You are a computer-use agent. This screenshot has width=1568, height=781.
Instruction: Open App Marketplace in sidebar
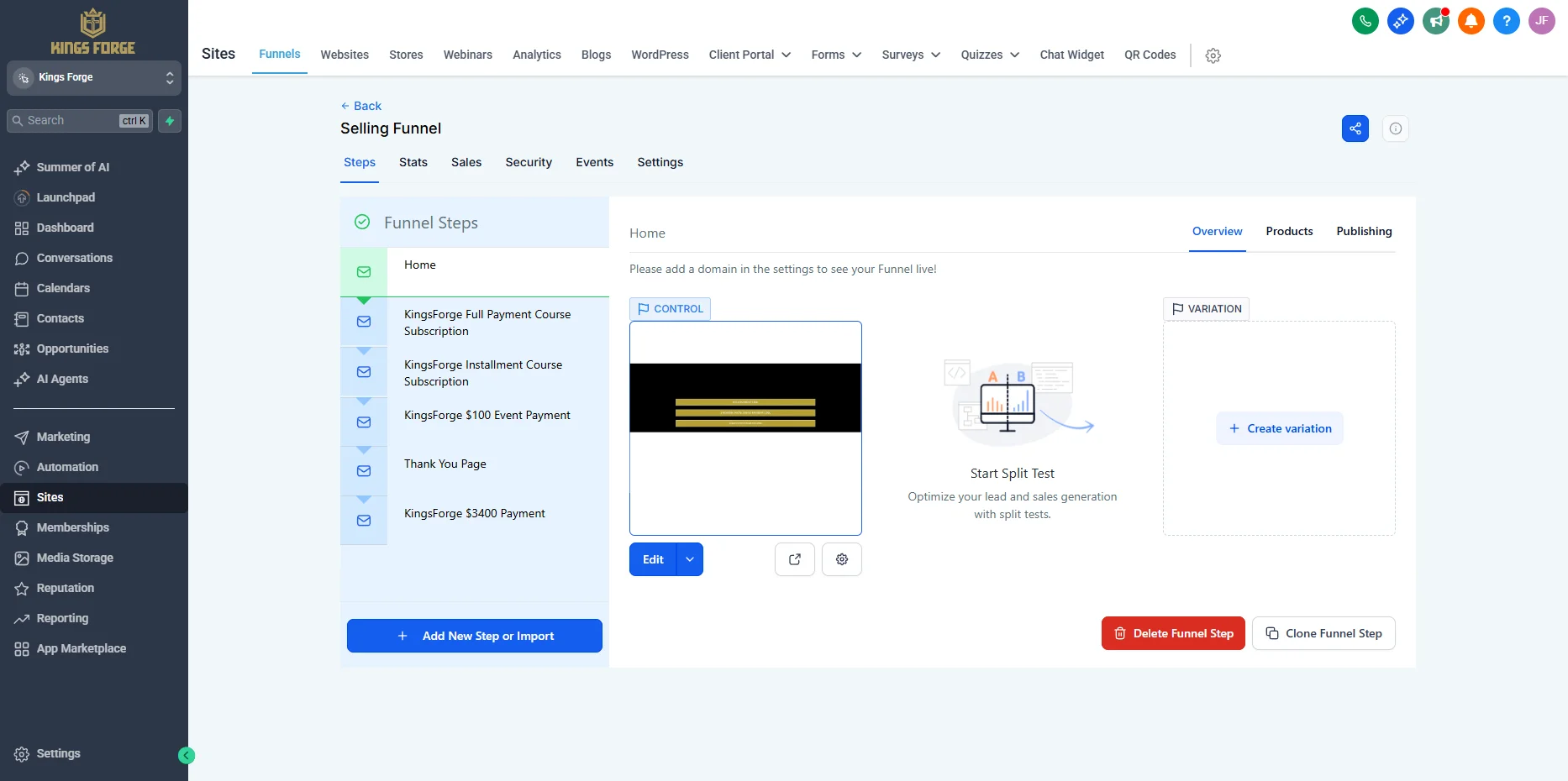(81, 648)
